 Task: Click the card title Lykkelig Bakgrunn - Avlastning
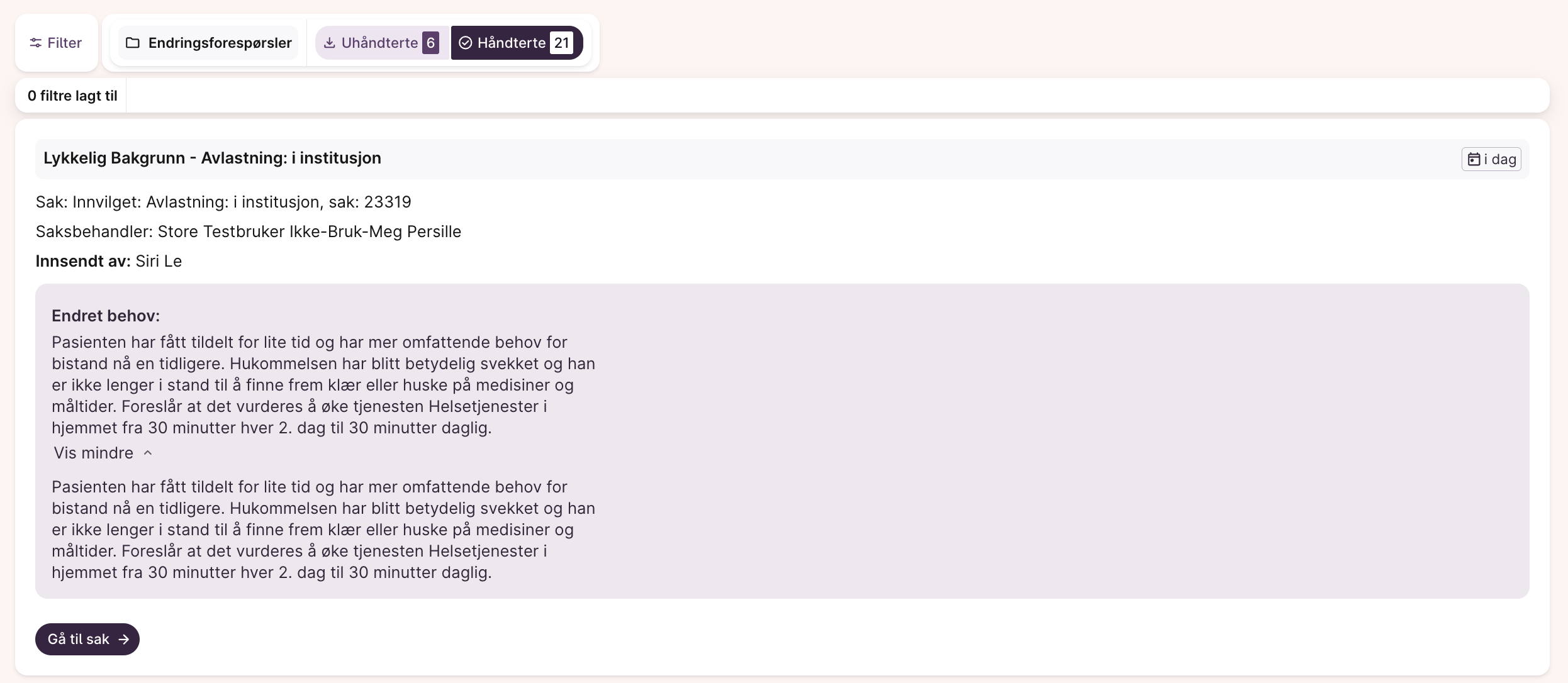[x=212, y=158]
